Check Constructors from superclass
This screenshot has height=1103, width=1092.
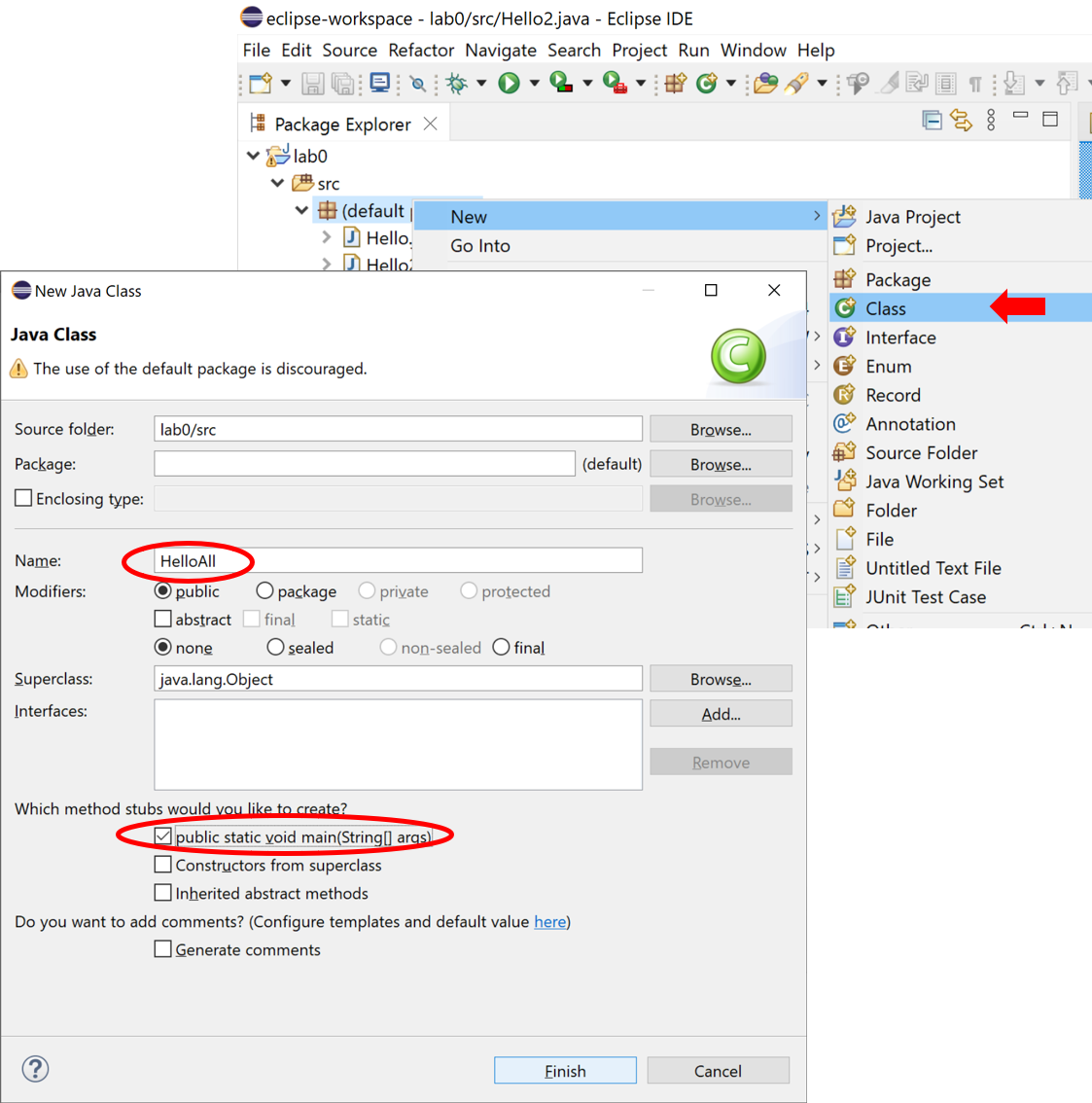click(162, 864)
